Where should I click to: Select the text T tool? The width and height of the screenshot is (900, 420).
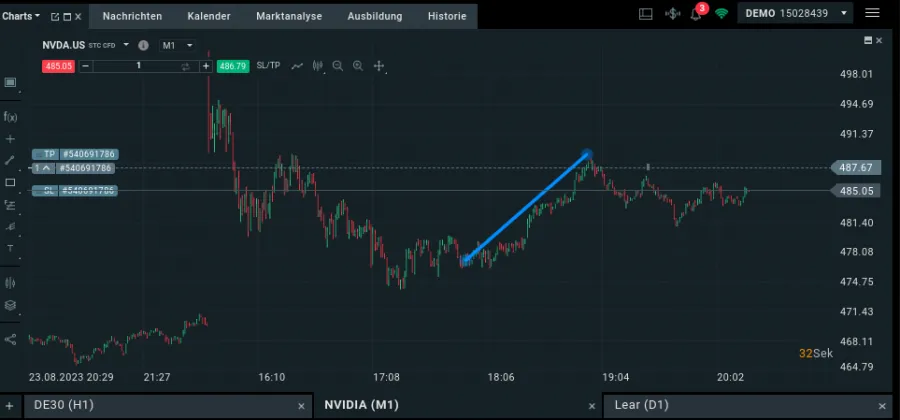coord(10,248)
